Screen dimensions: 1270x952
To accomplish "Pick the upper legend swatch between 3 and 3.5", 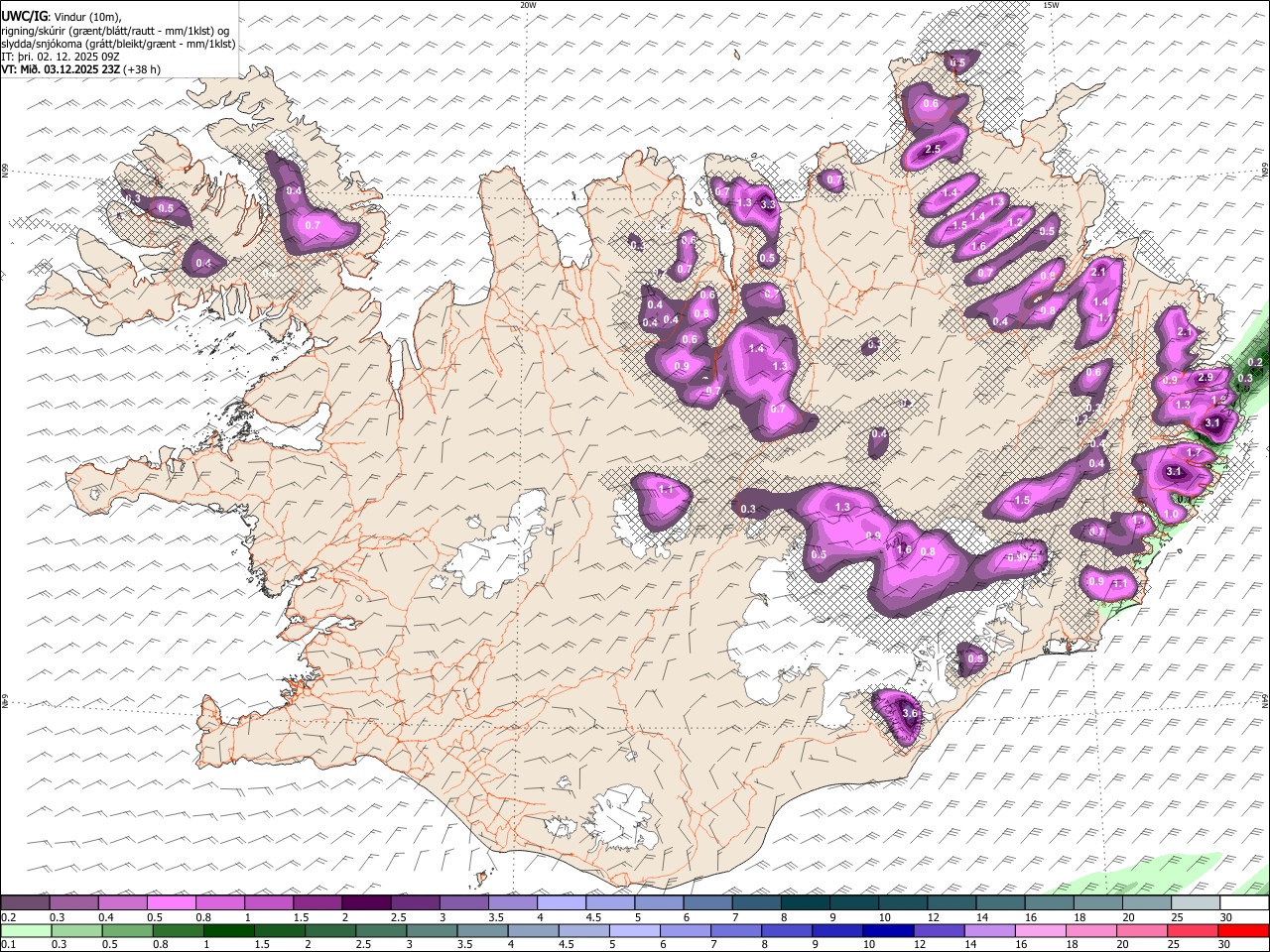I will pyautogui.click(x=463, y=903).
